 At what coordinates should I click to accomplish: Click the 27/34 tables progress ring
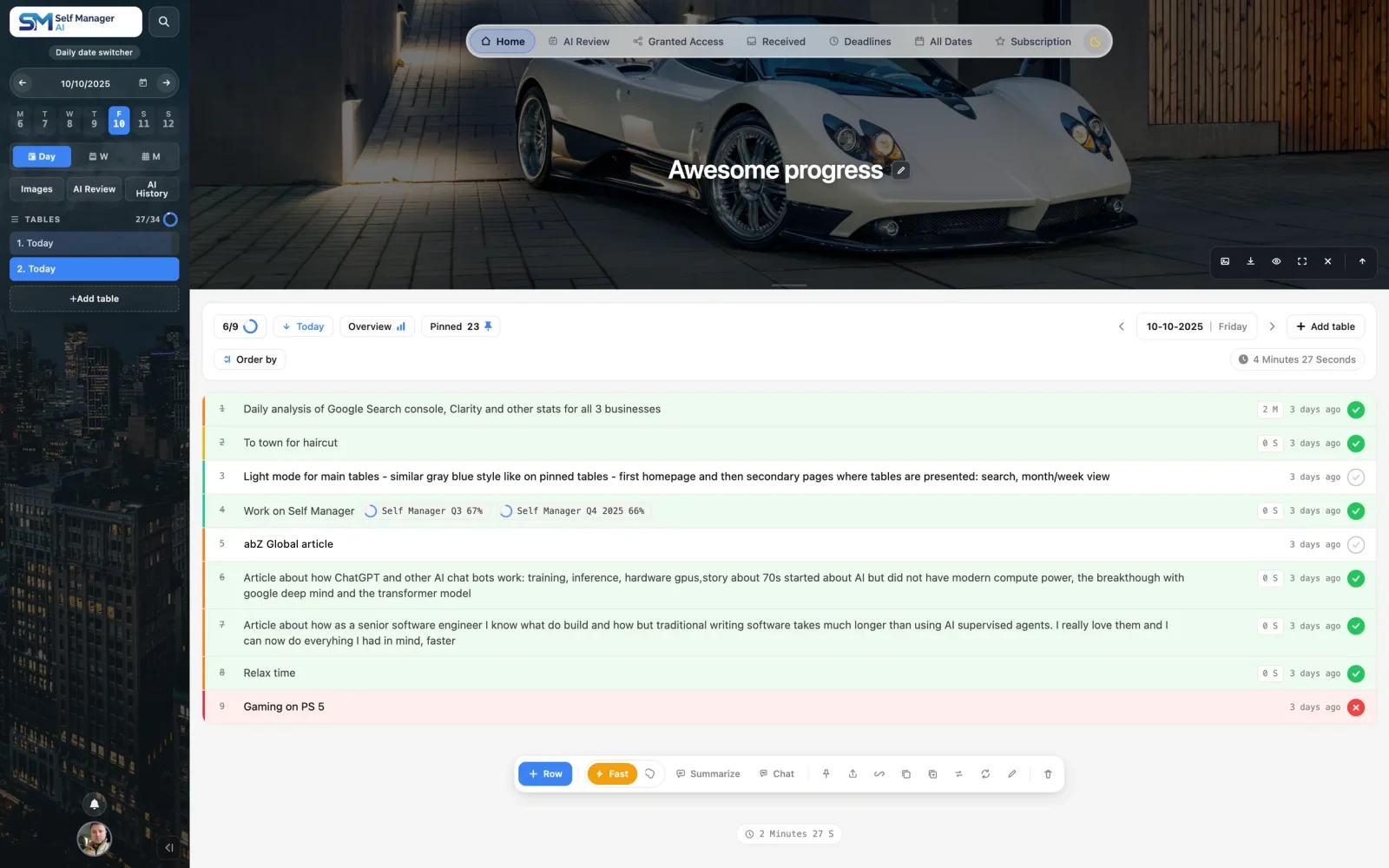(171, 220)
